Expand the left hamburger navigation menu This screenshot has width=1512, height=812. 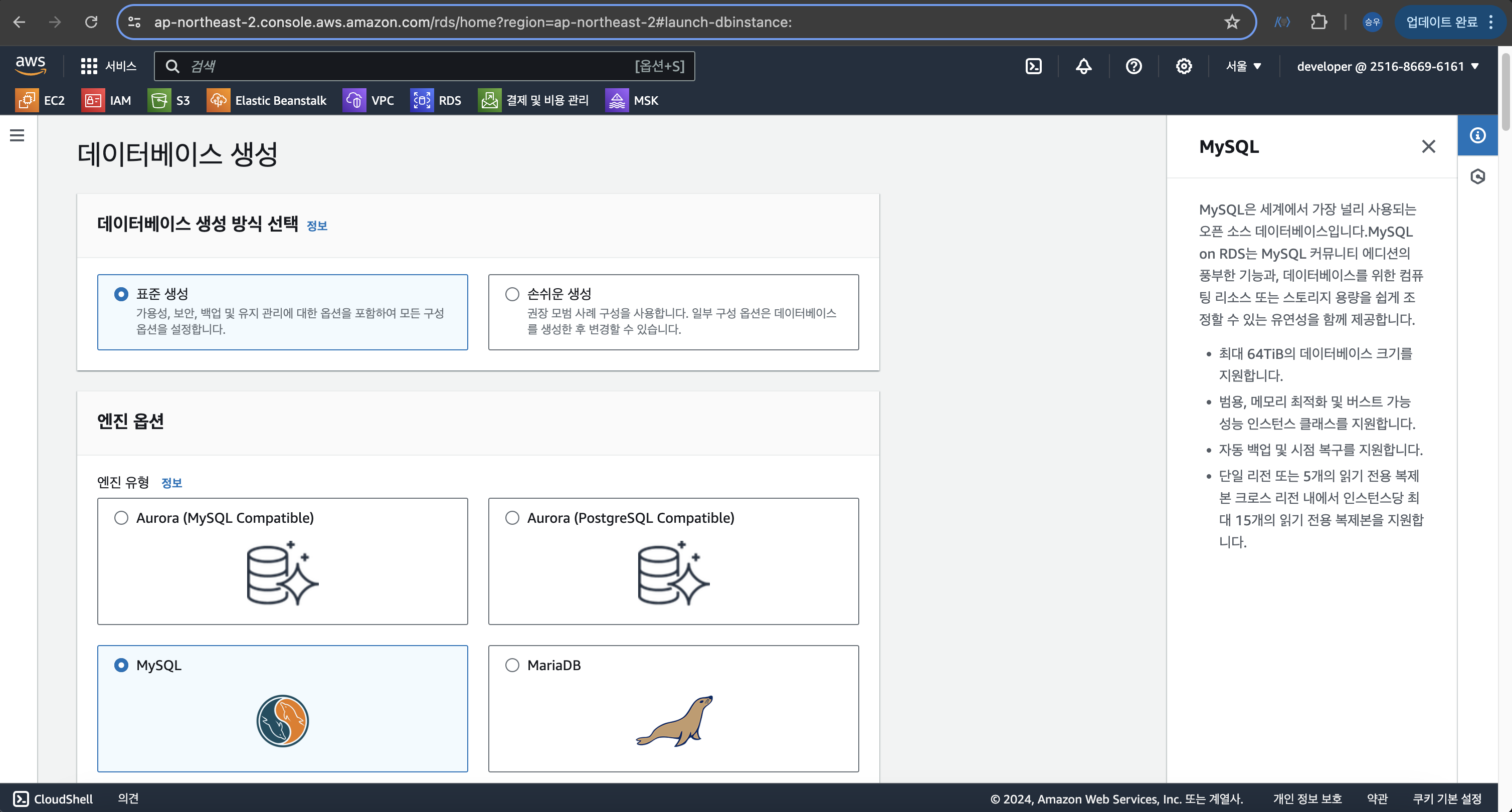pyautogui.click(x=17, y=135)
